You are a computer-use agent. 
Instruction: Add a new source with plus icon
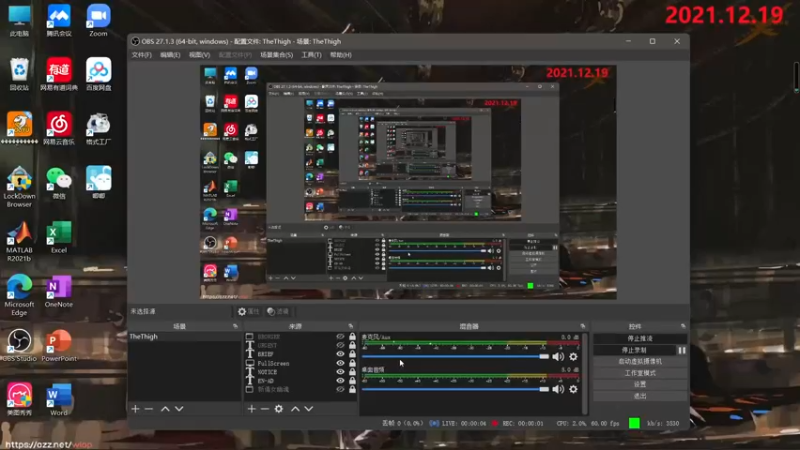pos(252,409)
